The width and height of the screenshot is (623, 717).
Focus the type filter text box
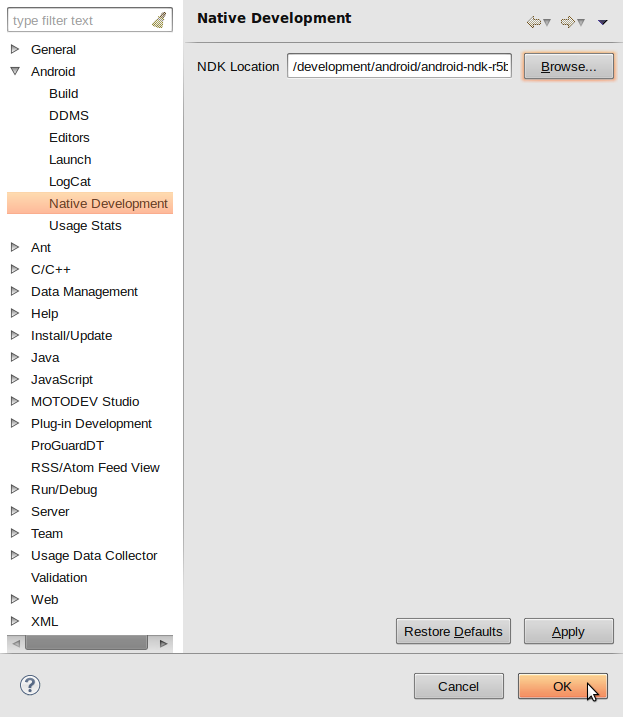pyautogui.click(x=90, y=20)
